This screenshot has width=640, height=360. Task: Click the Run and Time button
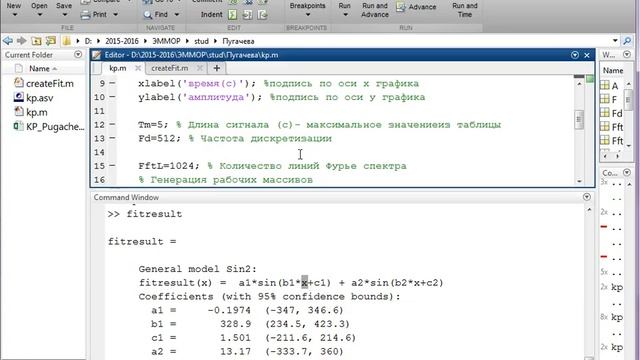(465, 10)
